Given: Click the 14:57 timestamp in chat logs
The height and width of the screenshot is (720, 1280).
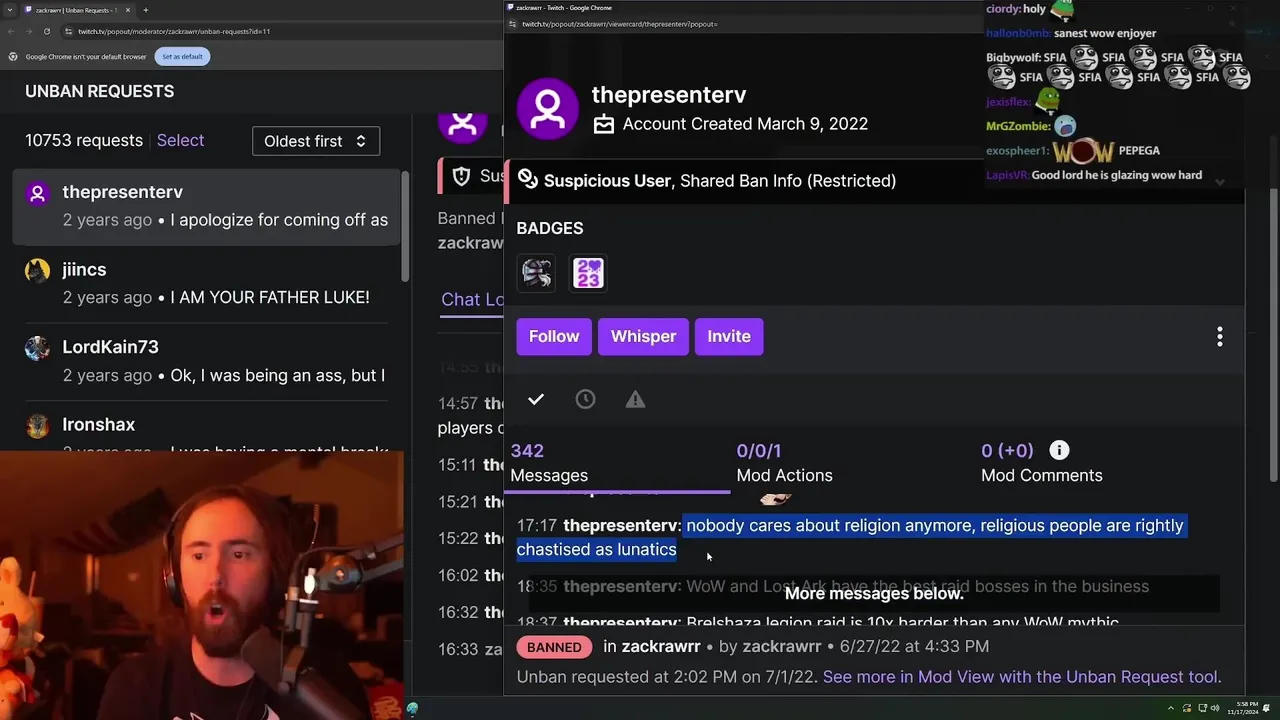Looking at the screenshot, I should (458, 404).
